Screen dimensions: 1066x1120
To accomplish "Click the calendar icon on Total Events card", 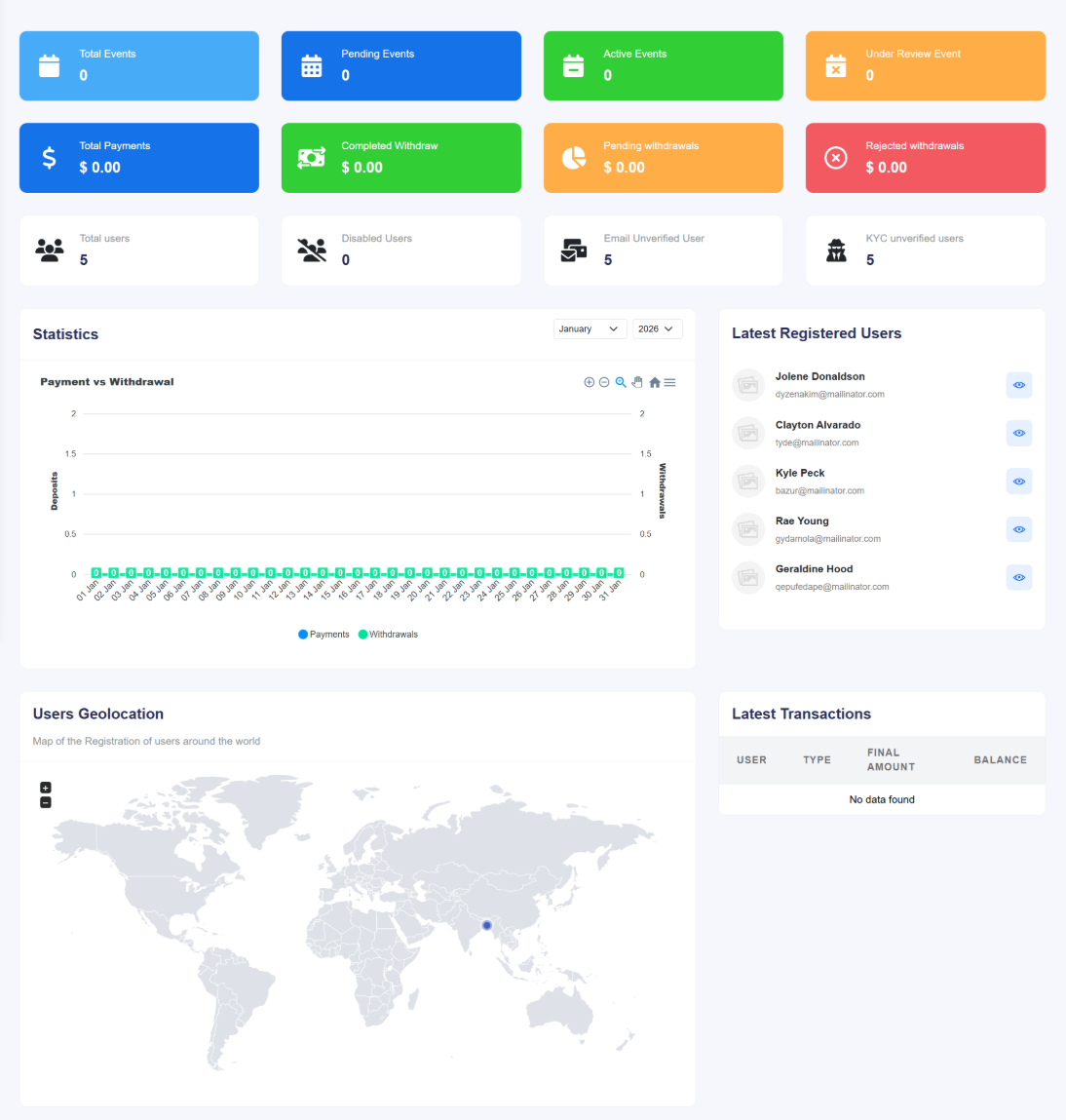I will pos(49,65).
